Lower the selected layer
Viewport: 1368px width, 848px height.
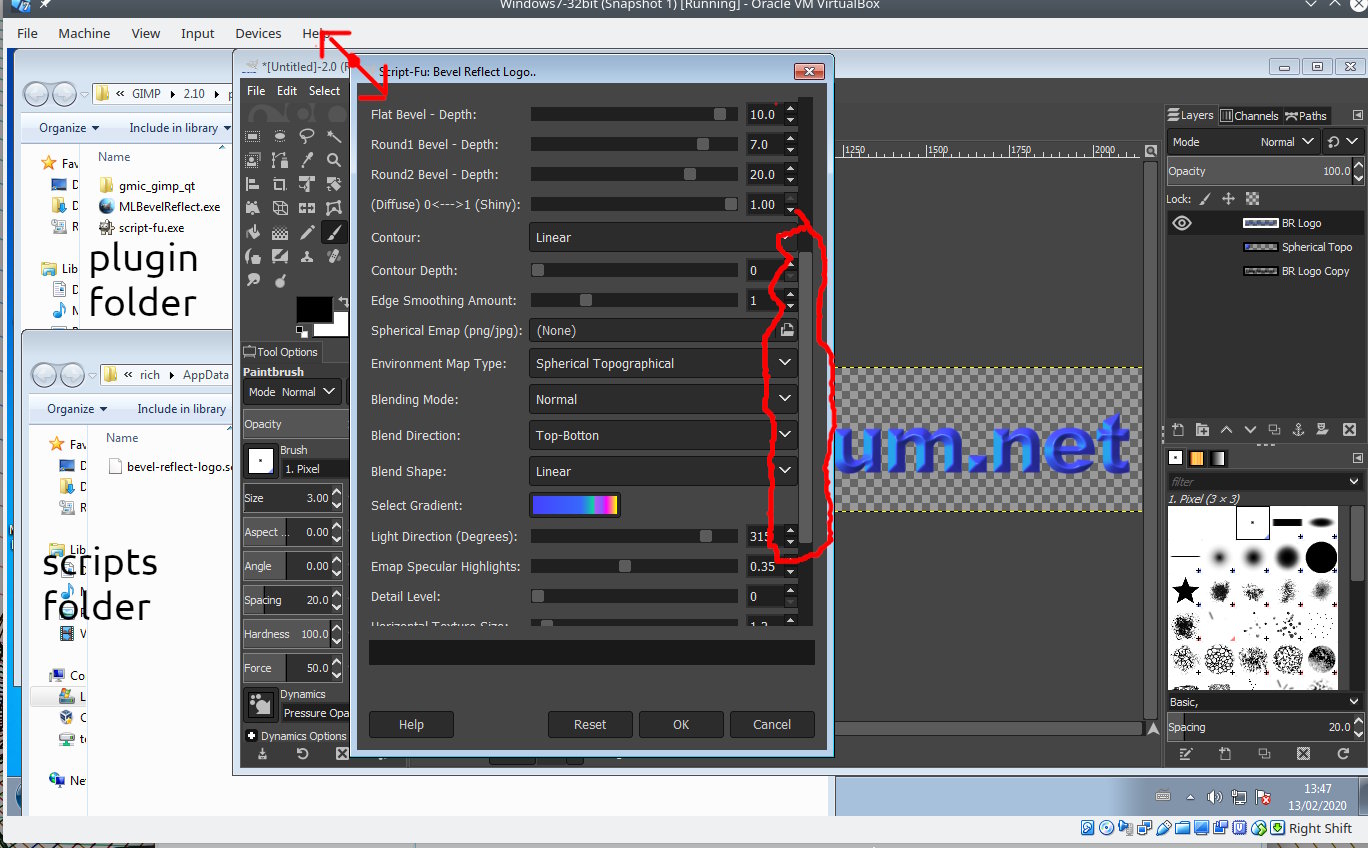1251,430
